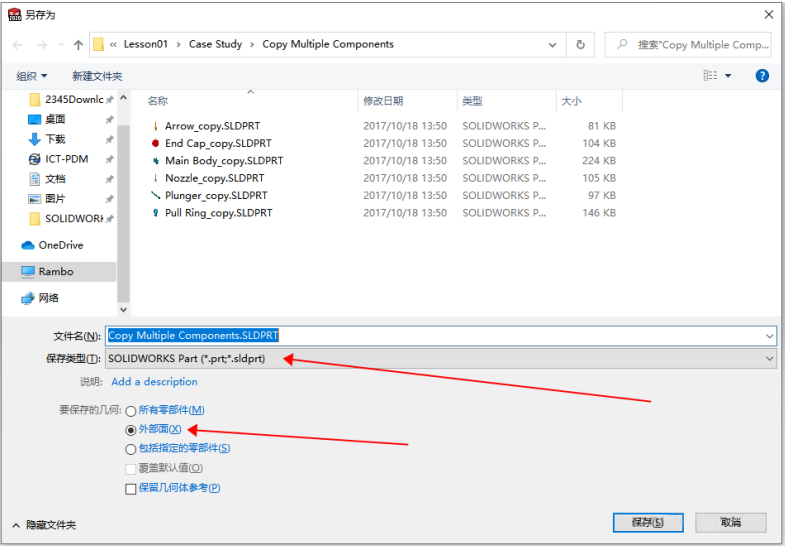Open the view options dropdown arrow
785x546 pixels.
click(728, 76)
